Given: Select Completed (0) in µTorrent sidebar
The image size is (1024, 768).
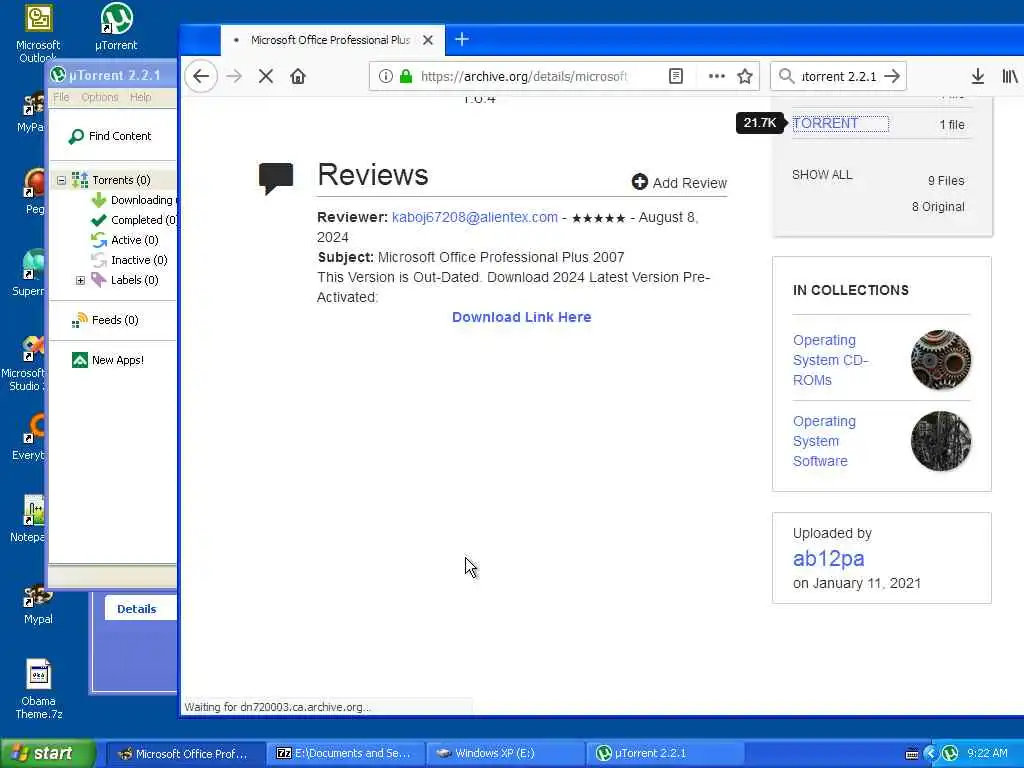Looking at the screenshot, I should tap(133, 220).
